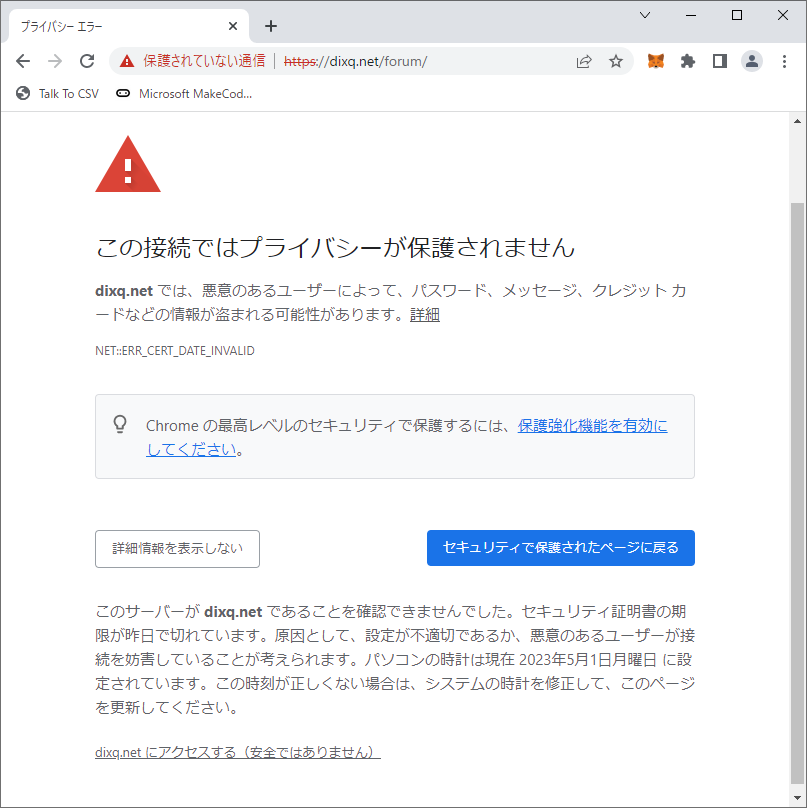The width and height of the screenshot is (807, 808).
Task: Toggle the side panel icon
Action: [719, 61]
